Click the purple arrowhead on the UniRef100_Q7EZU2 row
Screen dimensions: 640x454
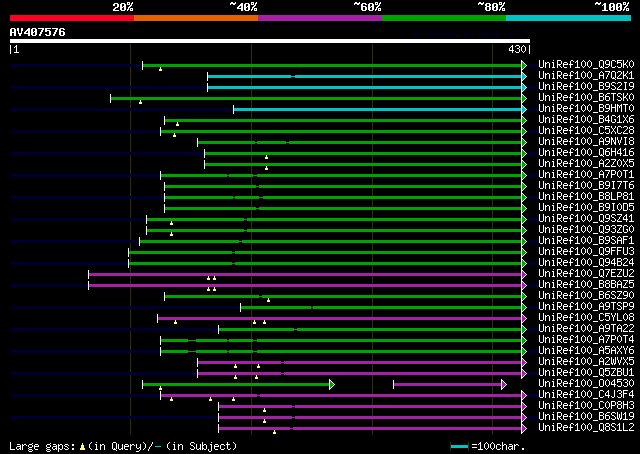coord(524,274)
